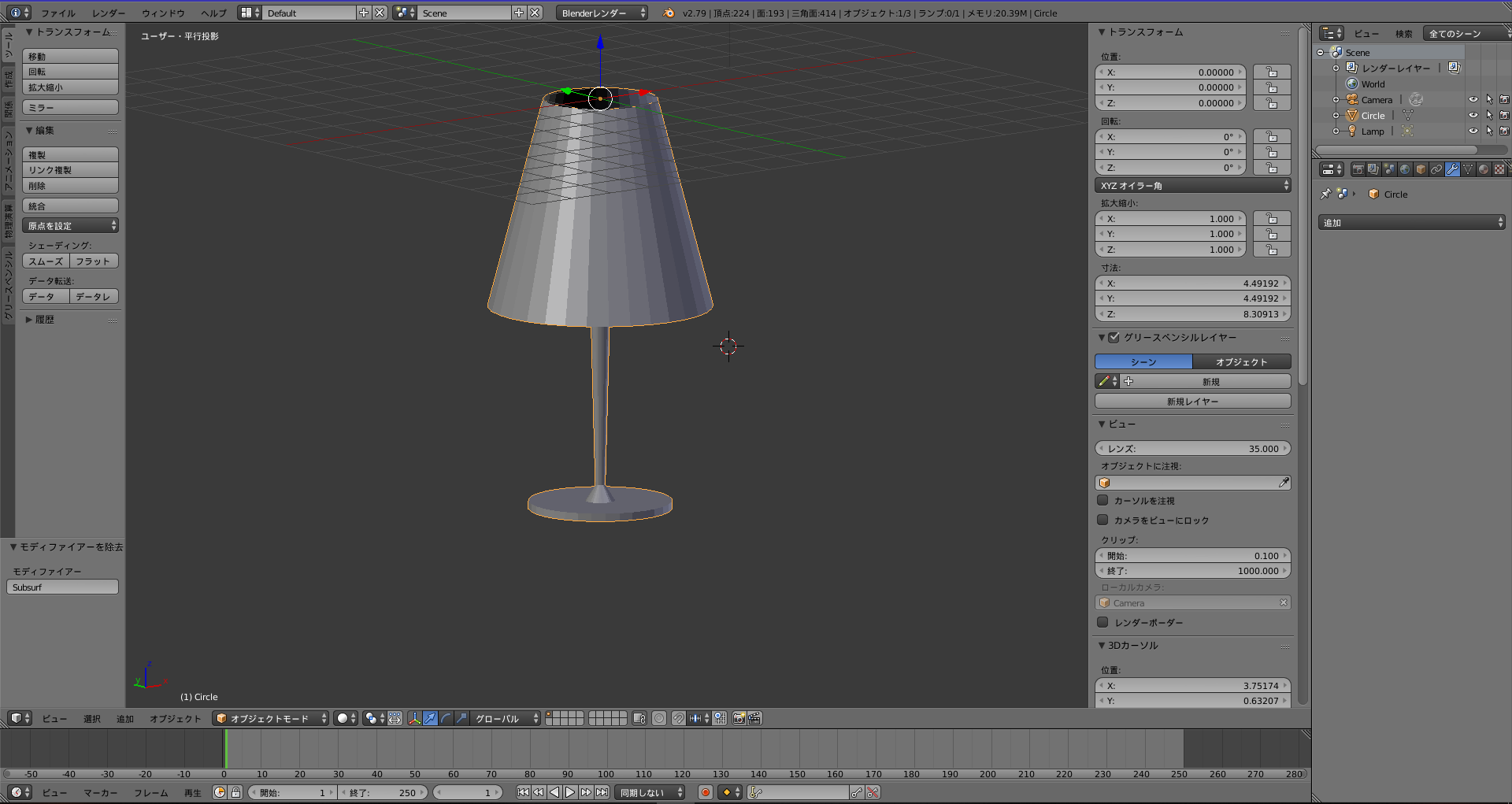1512x804 pixels.
Task: Toggle the 3D manipulator axes icon
Action: point(414,718)
